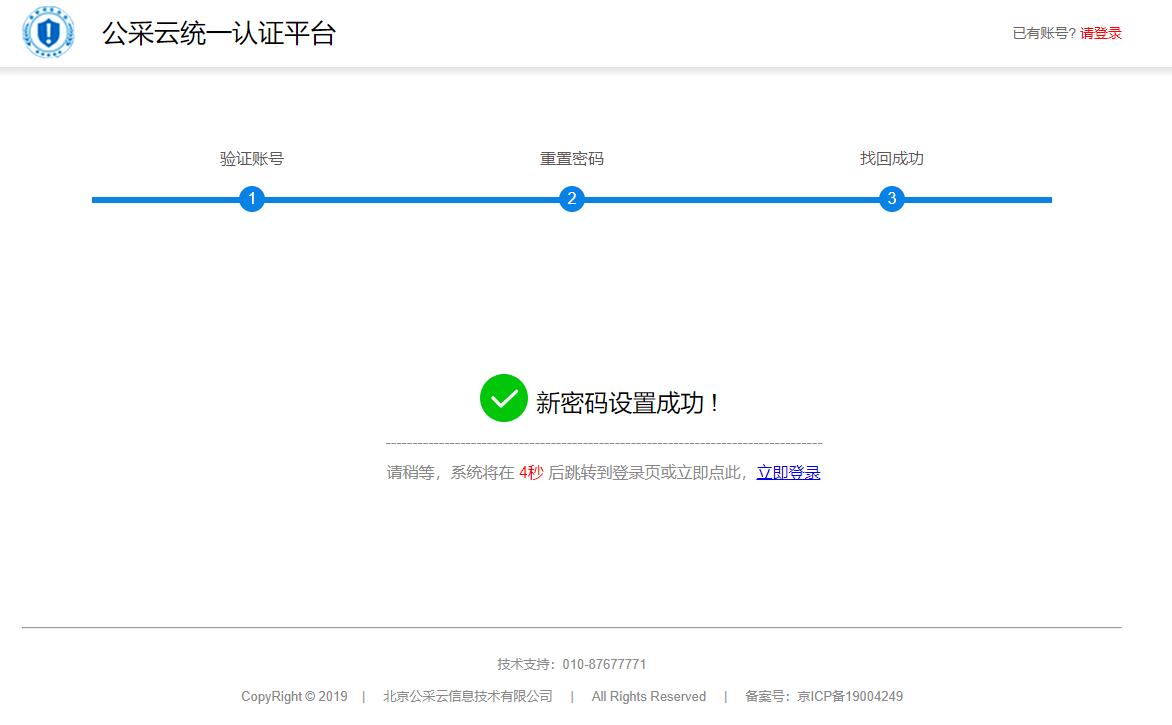Select the step 3 circle marker
1172x725 pixels.
point(891,199)
